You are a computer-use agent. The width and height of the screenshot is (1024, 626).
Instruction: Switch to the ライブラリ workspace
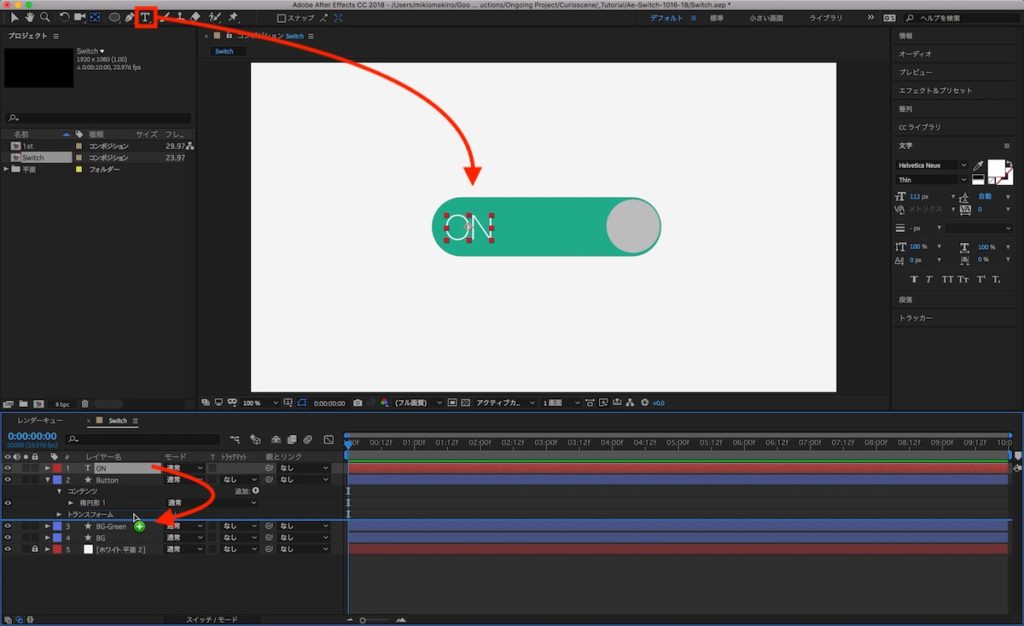[x=825, y=18]
